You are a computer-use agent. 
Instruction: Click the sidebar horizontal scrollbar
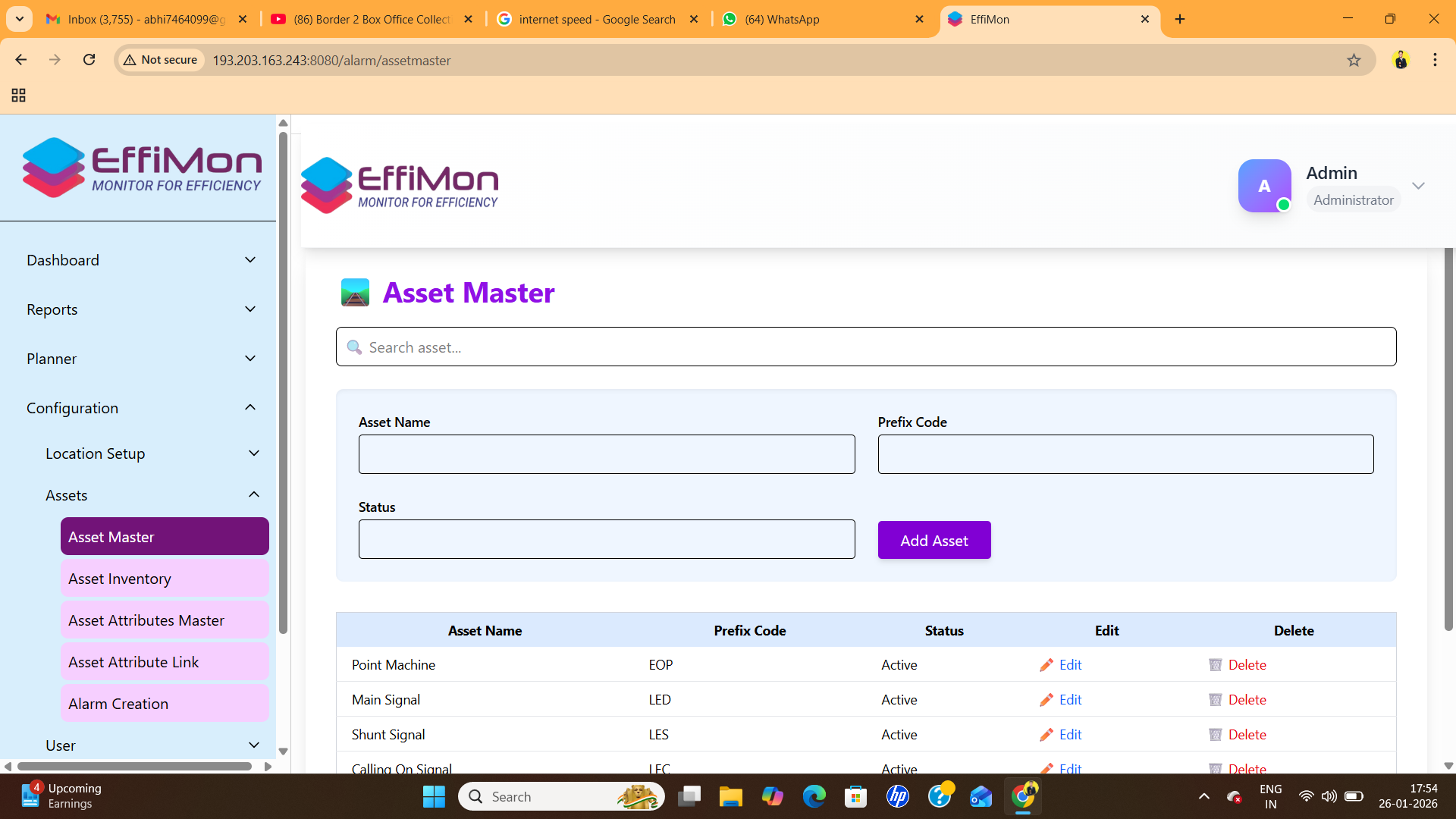tap(134, 767)
